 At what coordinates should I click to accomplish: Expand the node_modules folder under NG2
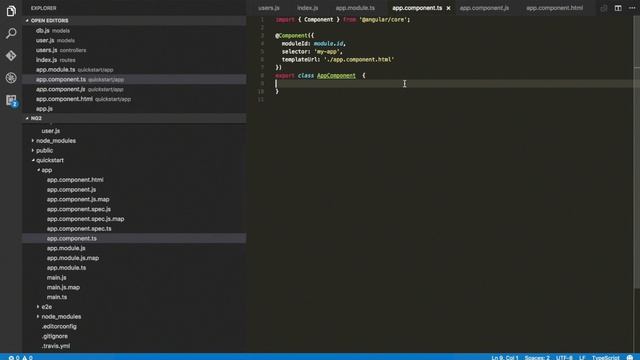[56, 141]
